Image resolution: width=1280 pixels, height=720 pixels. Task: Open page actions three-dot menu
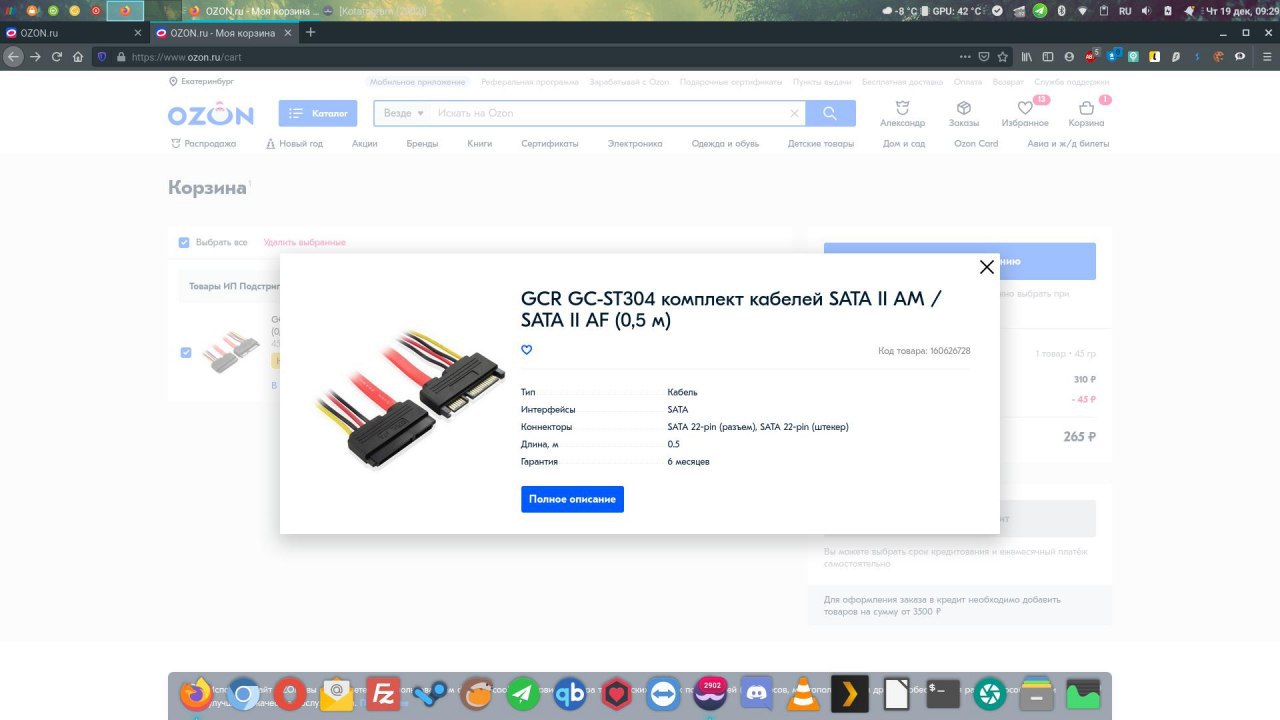[x=964, y=57]
